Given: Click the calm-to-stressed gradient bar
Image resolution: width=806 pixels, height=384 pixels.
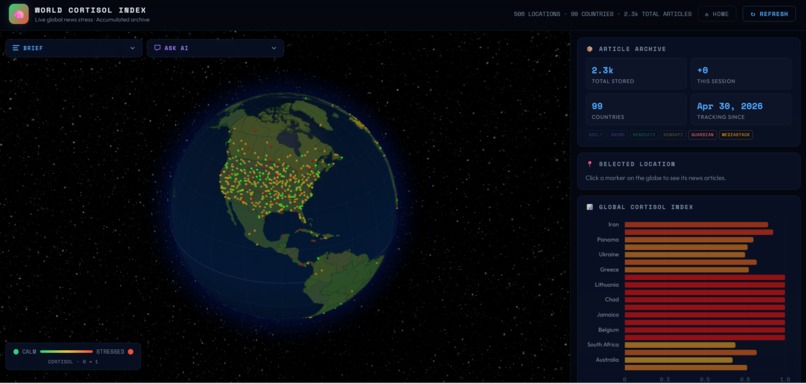Looking at the screenshot, I should [66, 352].
